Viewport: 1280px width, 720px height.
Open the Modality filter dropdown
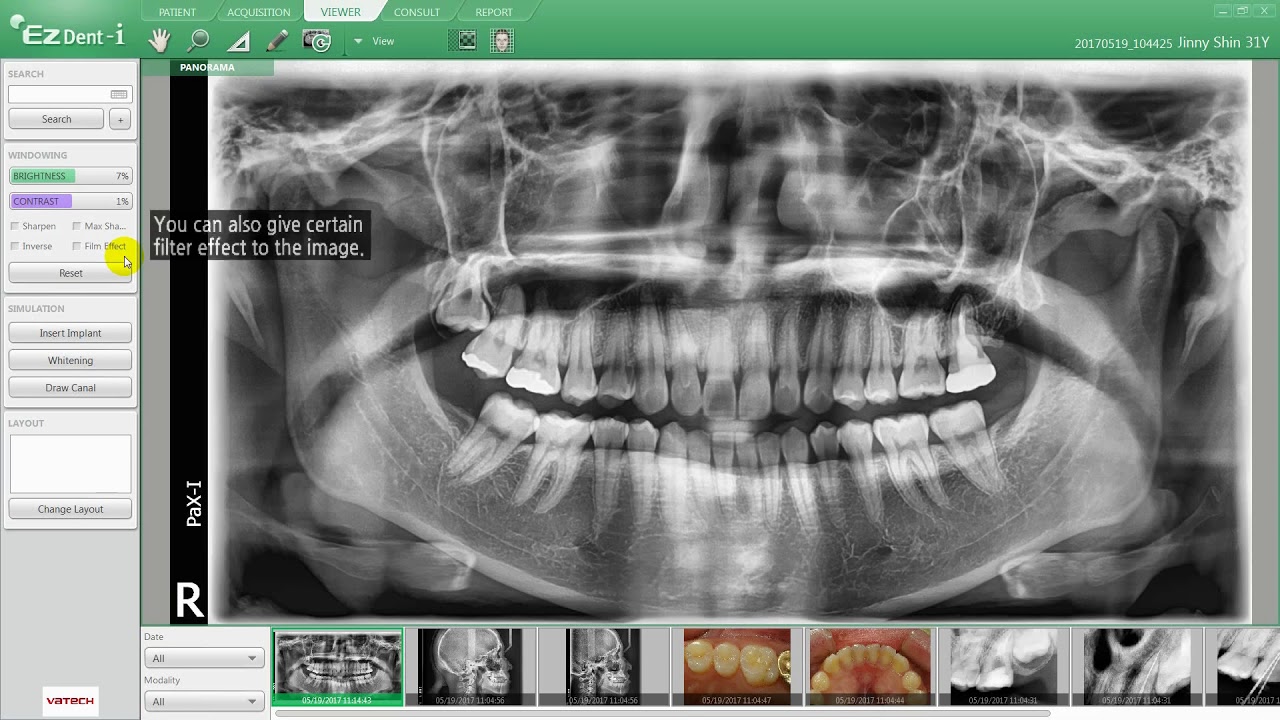(204, 702)
